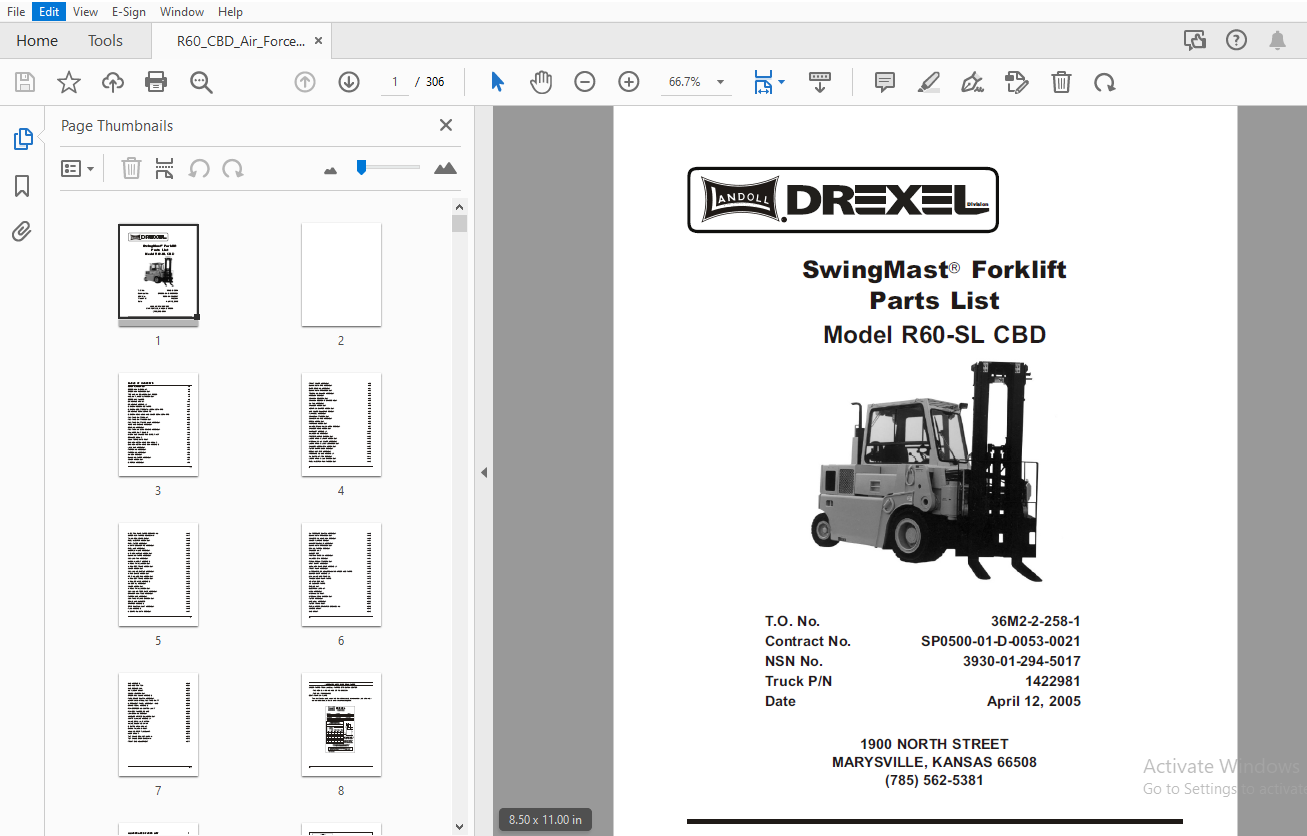Open the notifications bell
The image size is (1307, 836).
(x=1277, y=41)
